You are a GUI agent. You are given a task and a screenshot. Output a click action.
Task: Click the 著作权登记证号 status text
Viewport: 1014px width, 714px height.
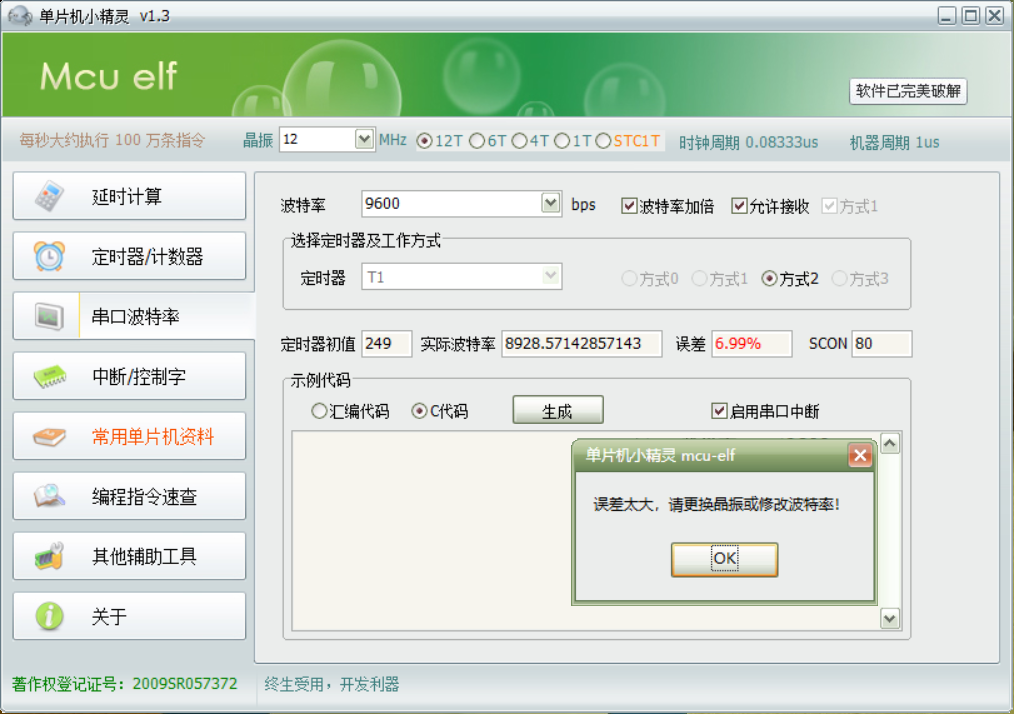[x=124, y=684]
